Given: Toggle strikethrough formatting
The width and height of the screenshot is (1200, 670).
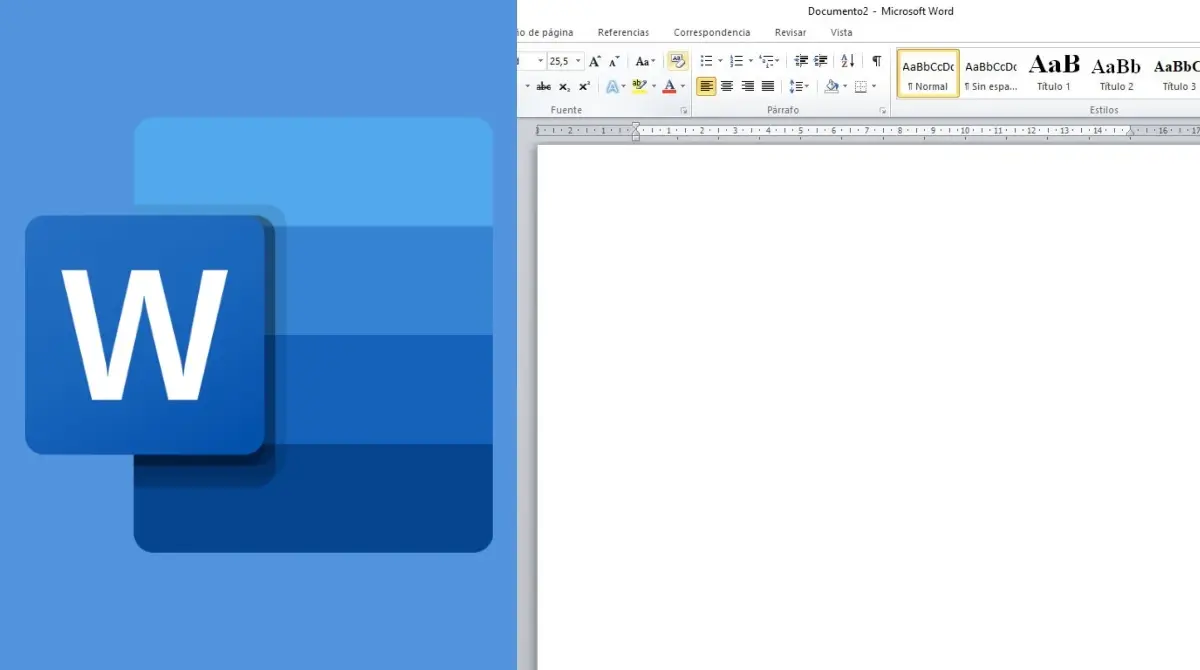Looking at the screenshot, I should click(544, 87).
